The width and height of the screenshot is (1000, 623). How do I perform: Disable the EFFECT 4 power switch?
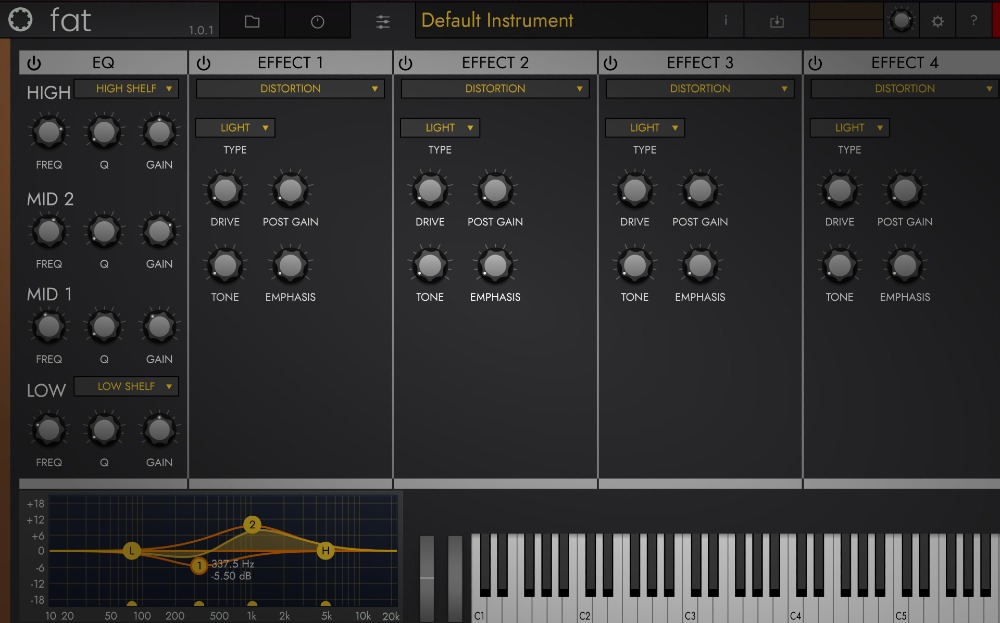(x=815, y=62)
